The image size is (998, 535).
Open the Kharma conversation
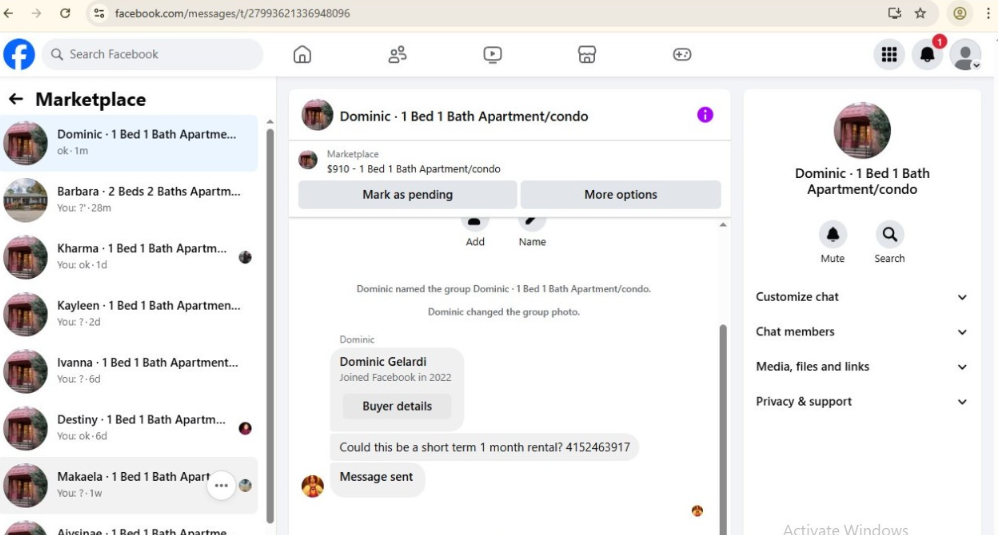[129, 257]
